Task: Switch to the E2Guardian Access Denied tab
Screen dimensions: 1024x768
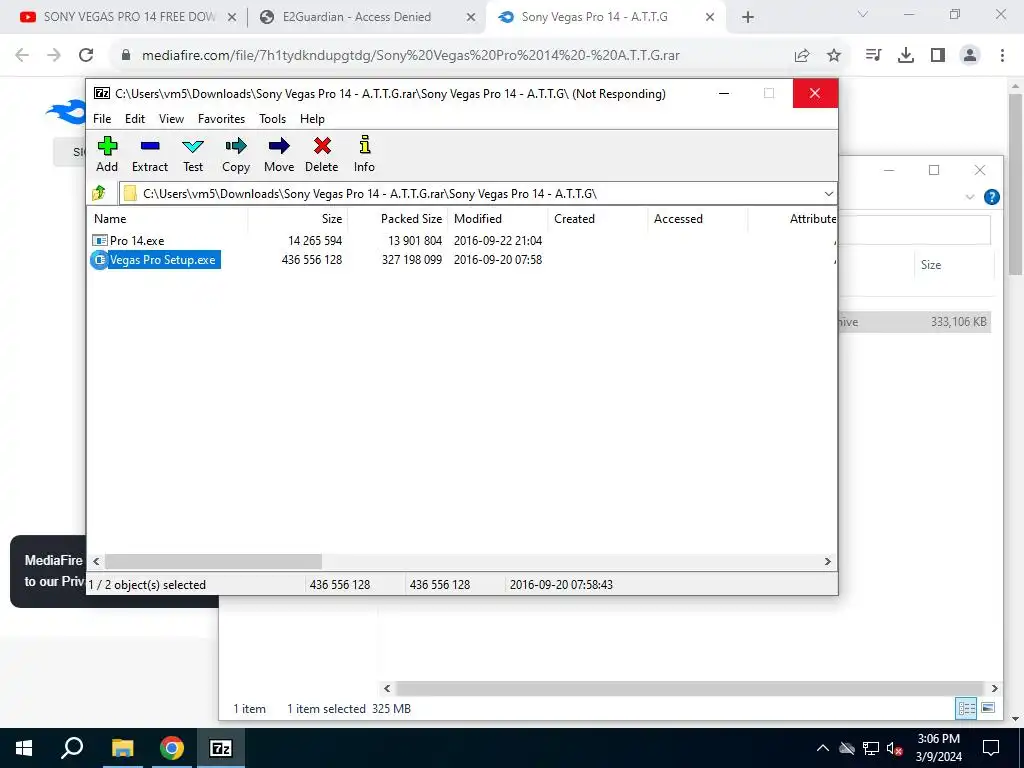Action: tap(356, 17)
